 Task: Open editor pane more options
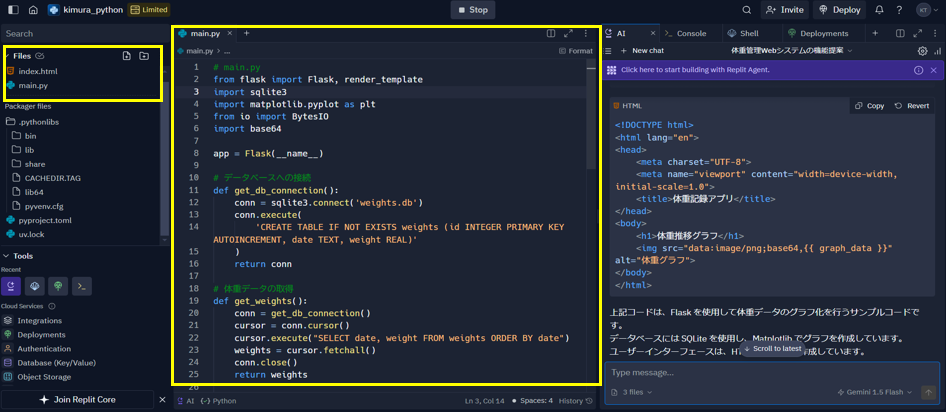pos(585,34)
